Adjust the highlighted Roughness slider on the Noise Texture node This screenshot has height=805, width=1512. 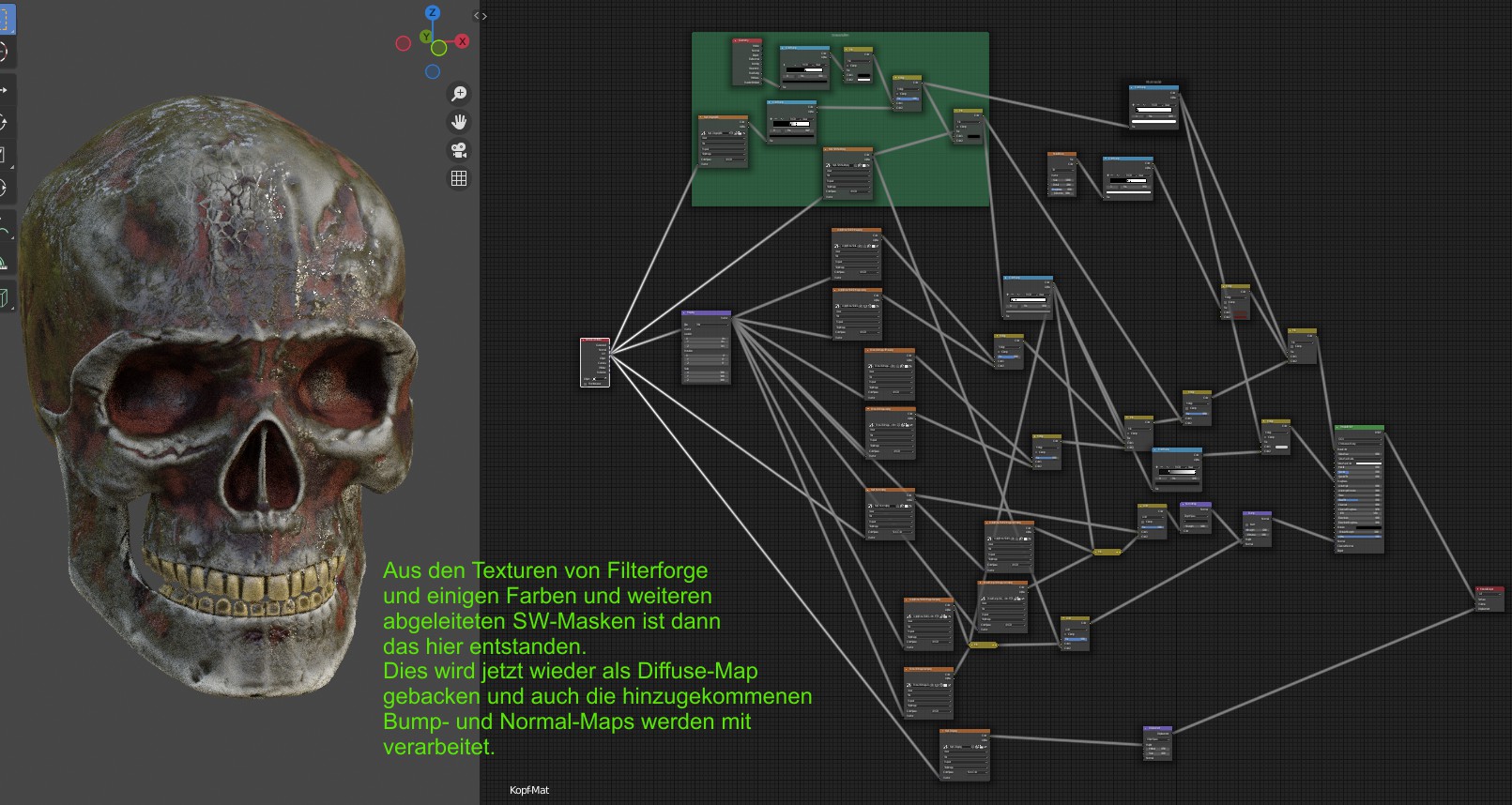tap(1061, 188)
